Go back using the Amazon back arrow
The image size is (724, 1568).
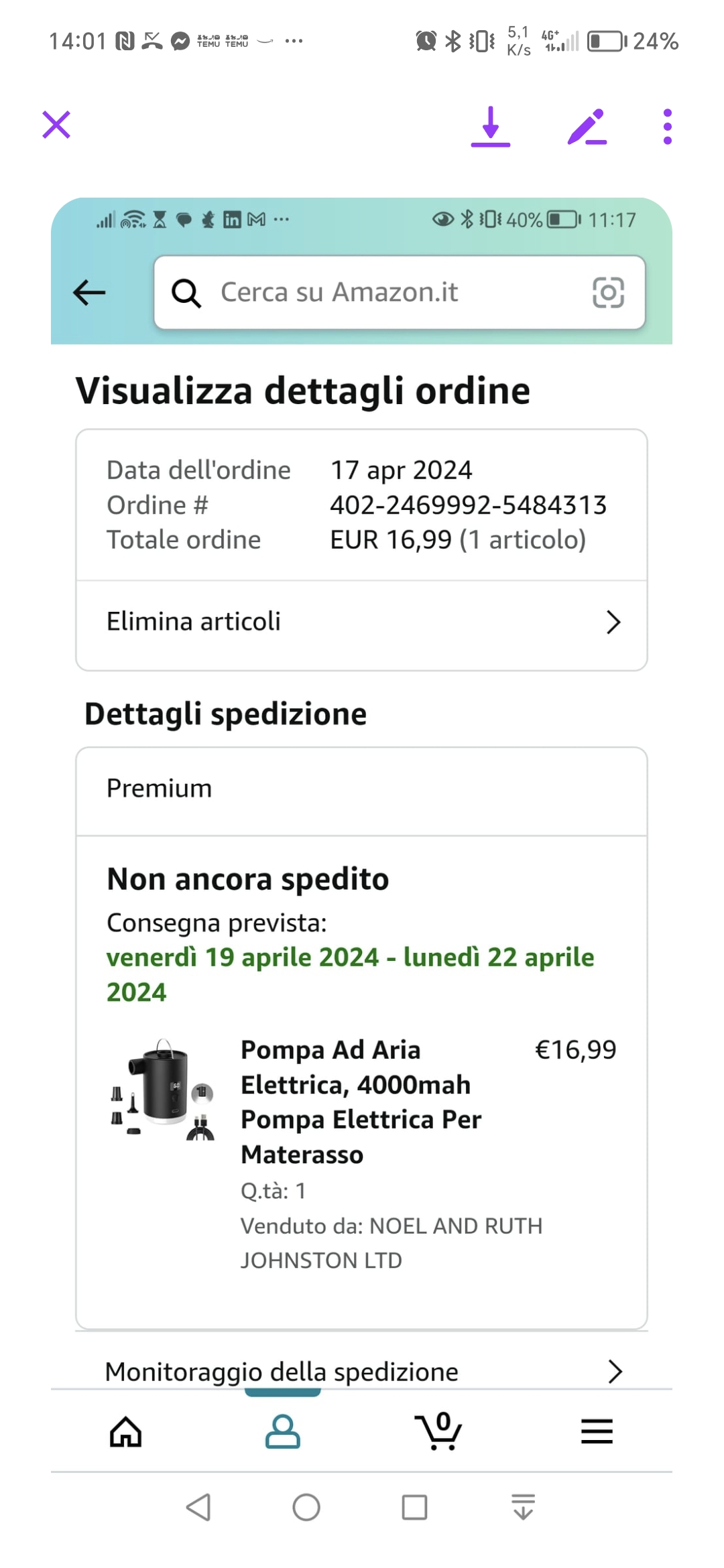click(89, 292)
